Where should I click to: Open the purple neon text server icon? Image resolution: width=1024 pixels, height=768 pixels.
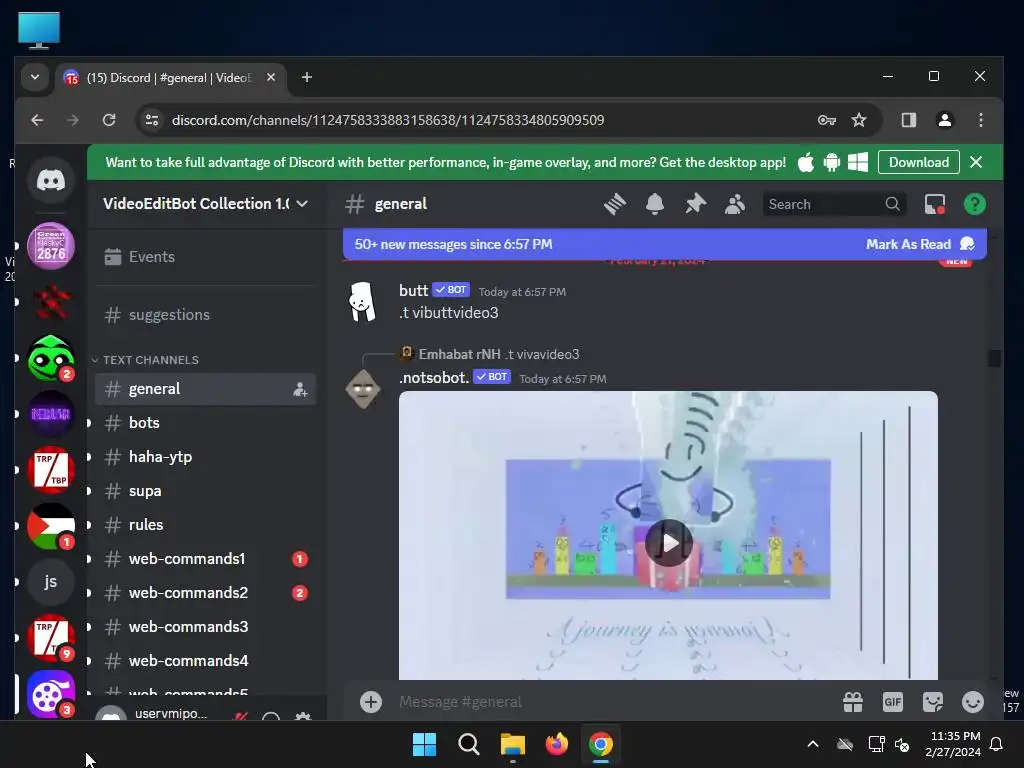pos(51,414)
